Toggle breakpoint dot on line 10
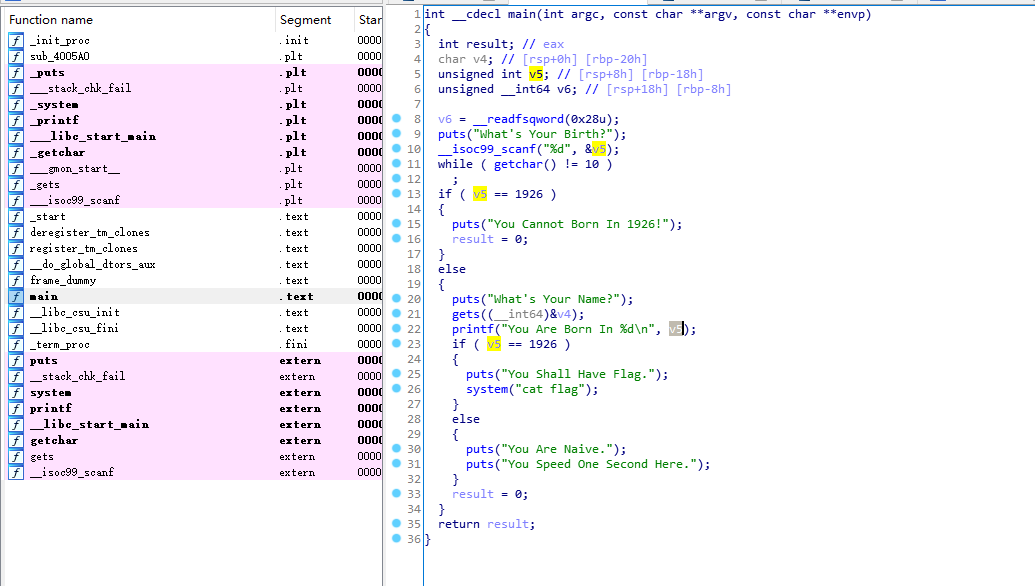The width and height of the screenshot is (1035, 586). (x=396, y=149)
